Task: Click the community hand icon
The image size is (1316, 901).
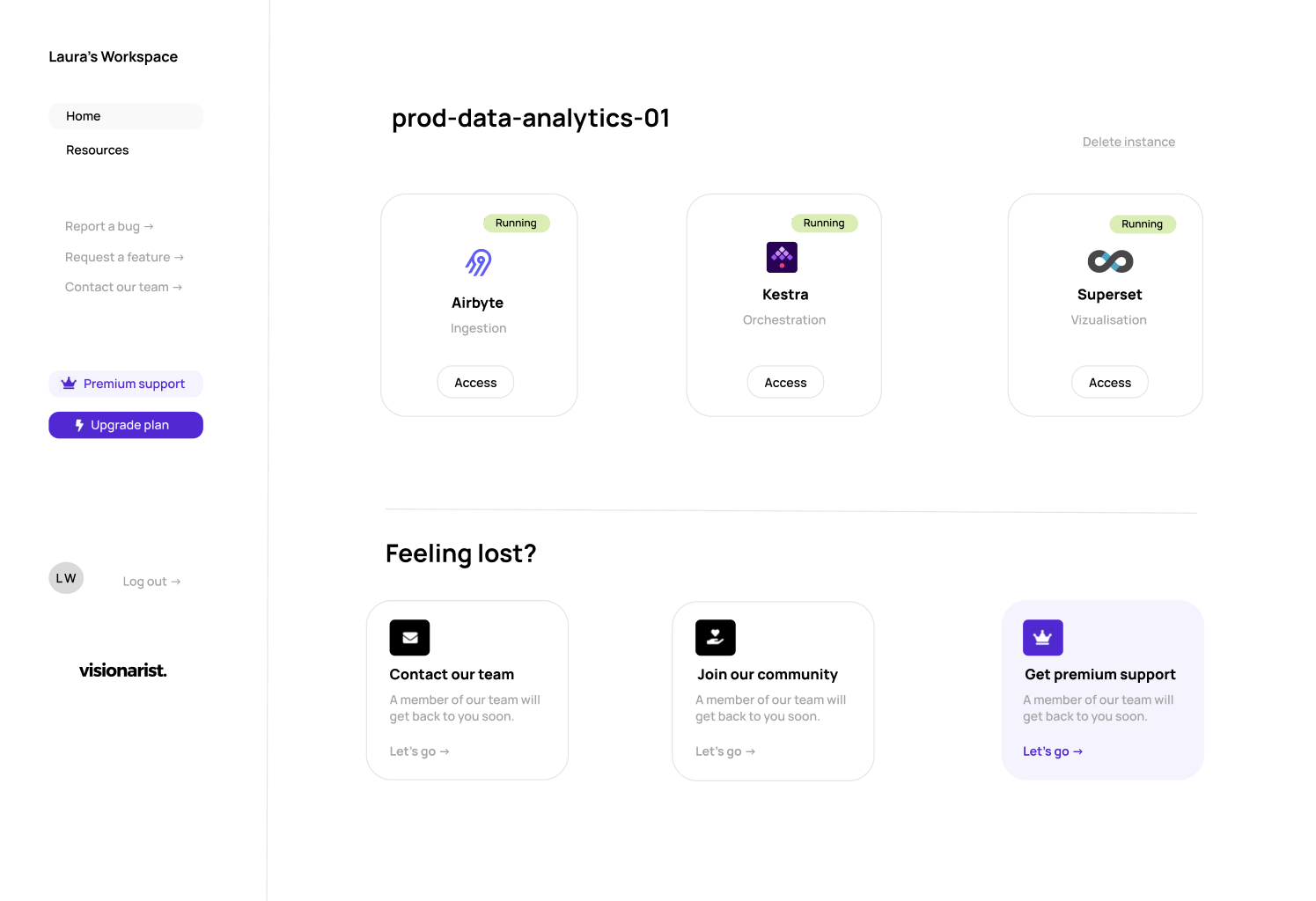Action: click(715, 638)
